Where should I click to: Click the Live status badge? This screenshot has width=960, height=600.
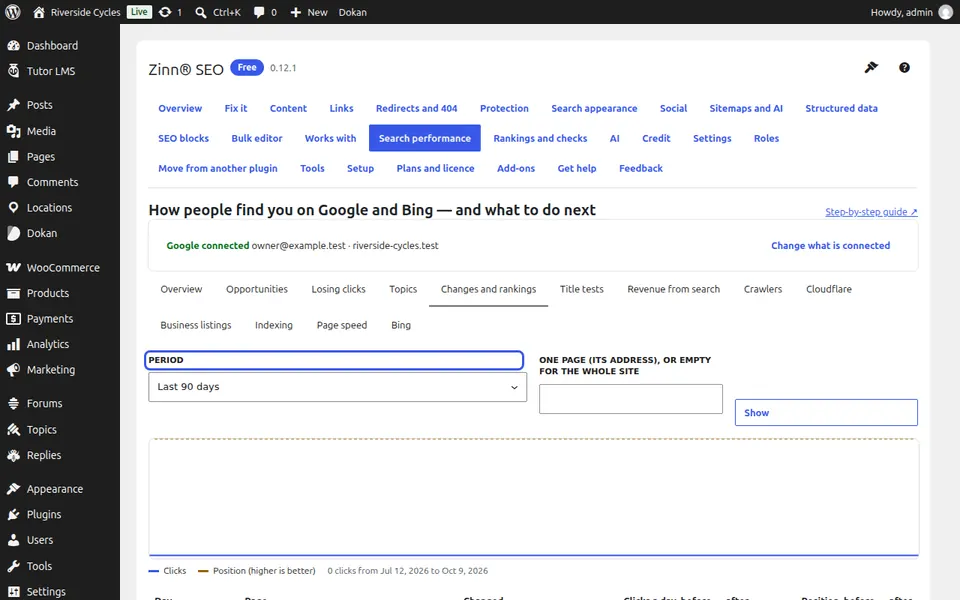139,12
